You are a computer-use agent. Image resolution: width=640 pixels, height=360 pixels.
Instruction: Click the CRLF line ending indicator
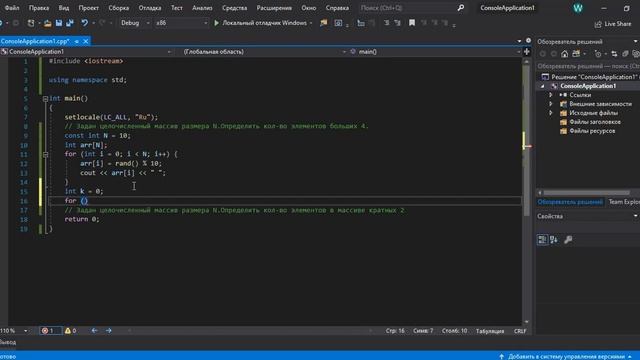click(520, 331)
